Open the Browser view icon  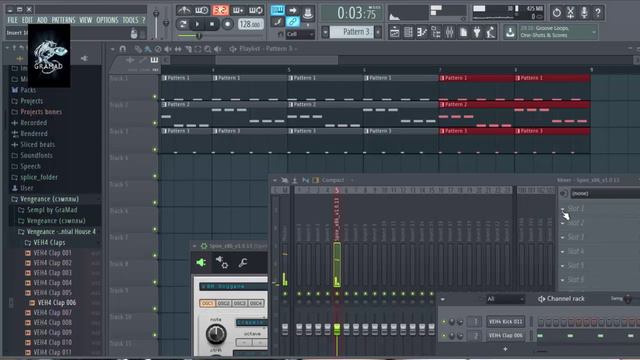coord(436,32)
